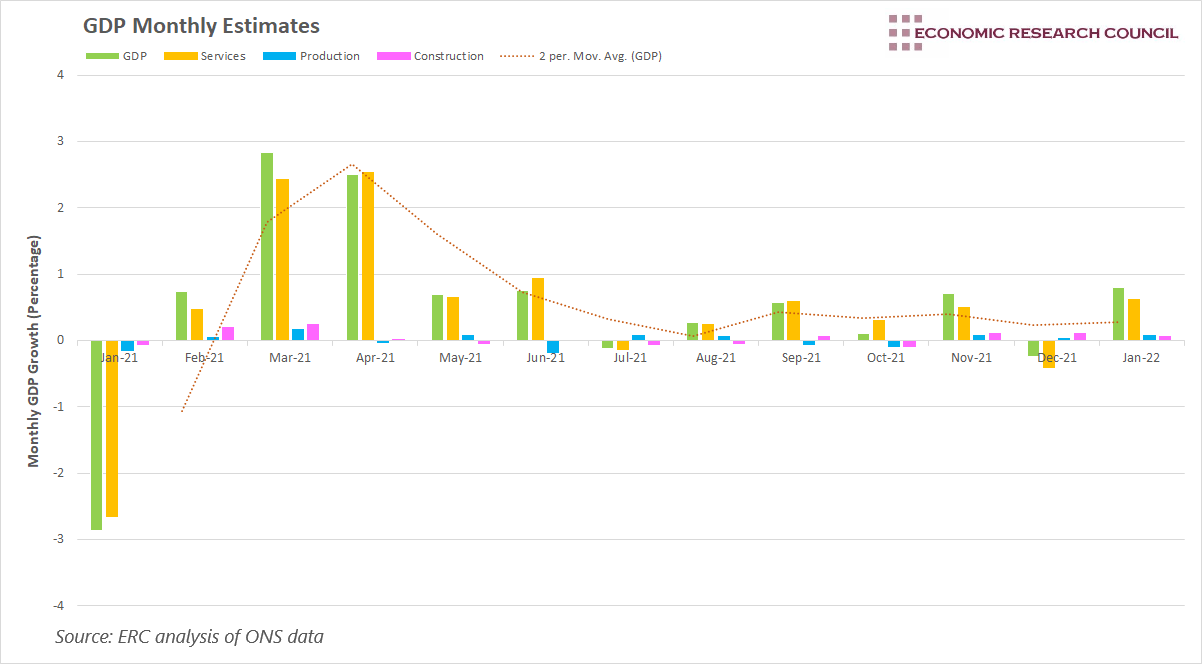
Task: Select the green GDP bar for Jan-22
Action: (1118, 314)
